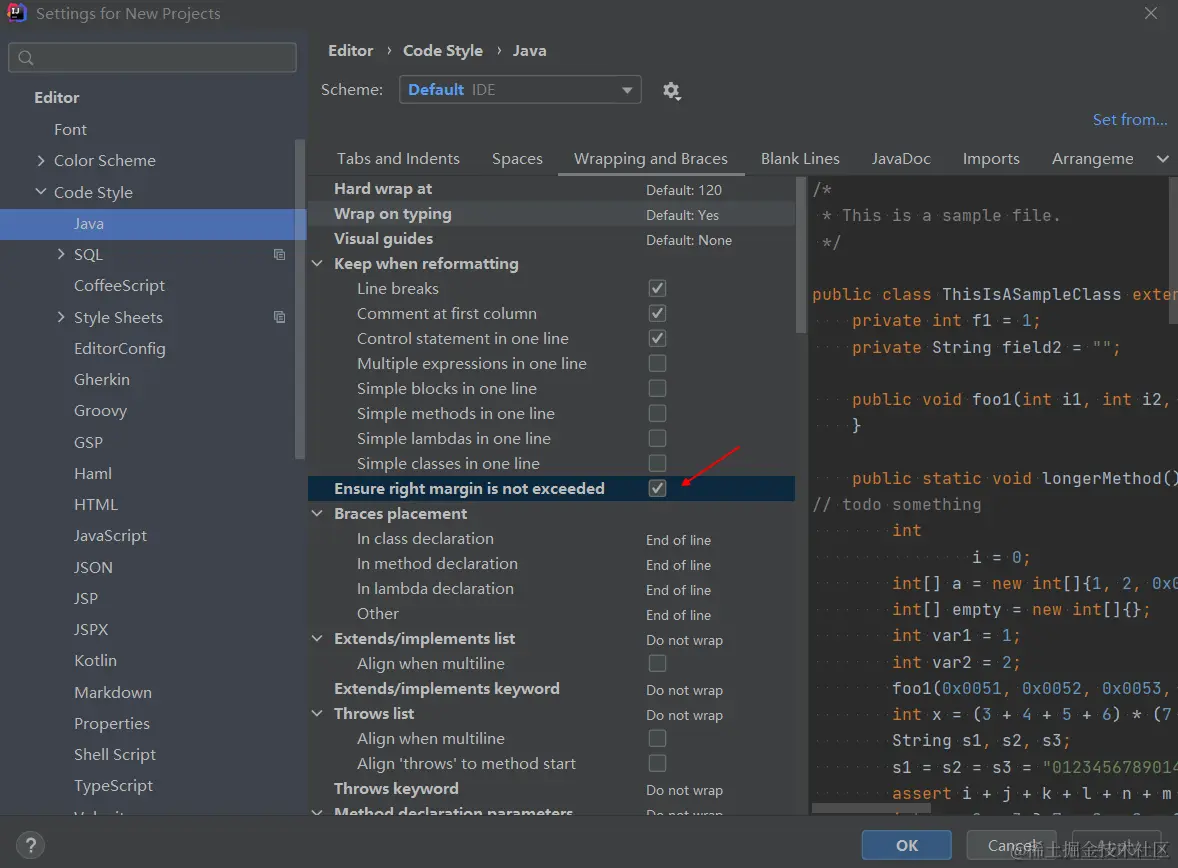The width and height of the screenshot is (1178, 868).
Task: Collapse Keep when reformatting section
Action: click(x=318, y=264)
